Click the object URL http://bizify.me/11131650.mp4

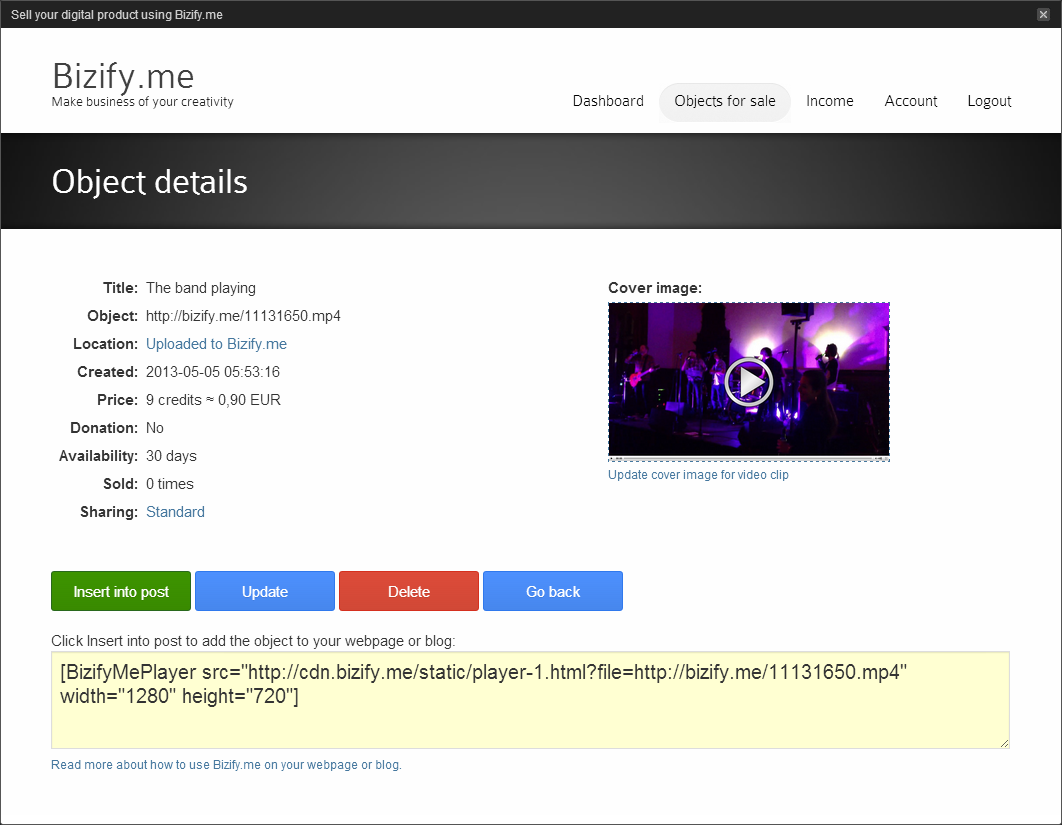(243, 316)
